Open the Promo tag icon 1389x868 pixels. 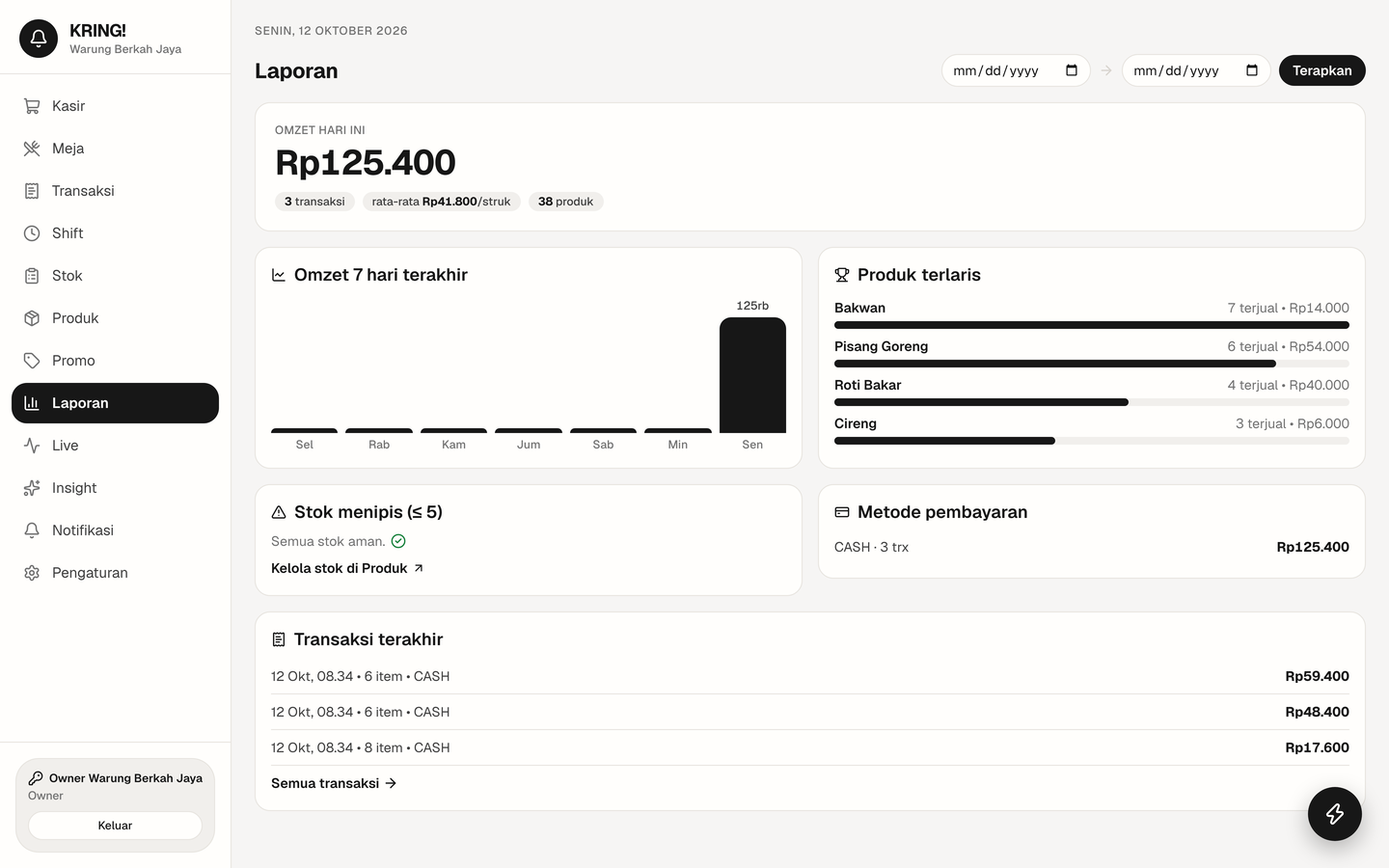tap(32, 361)
